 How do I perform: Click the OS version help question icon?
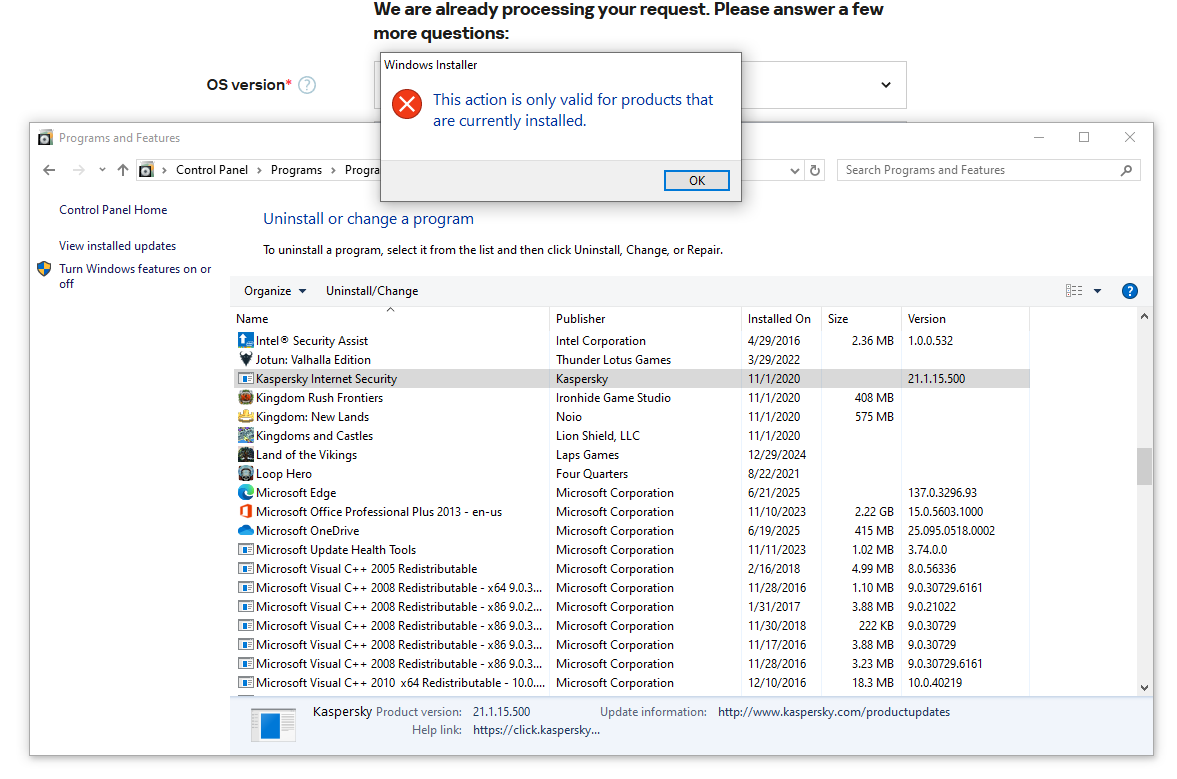click(307, 85)
